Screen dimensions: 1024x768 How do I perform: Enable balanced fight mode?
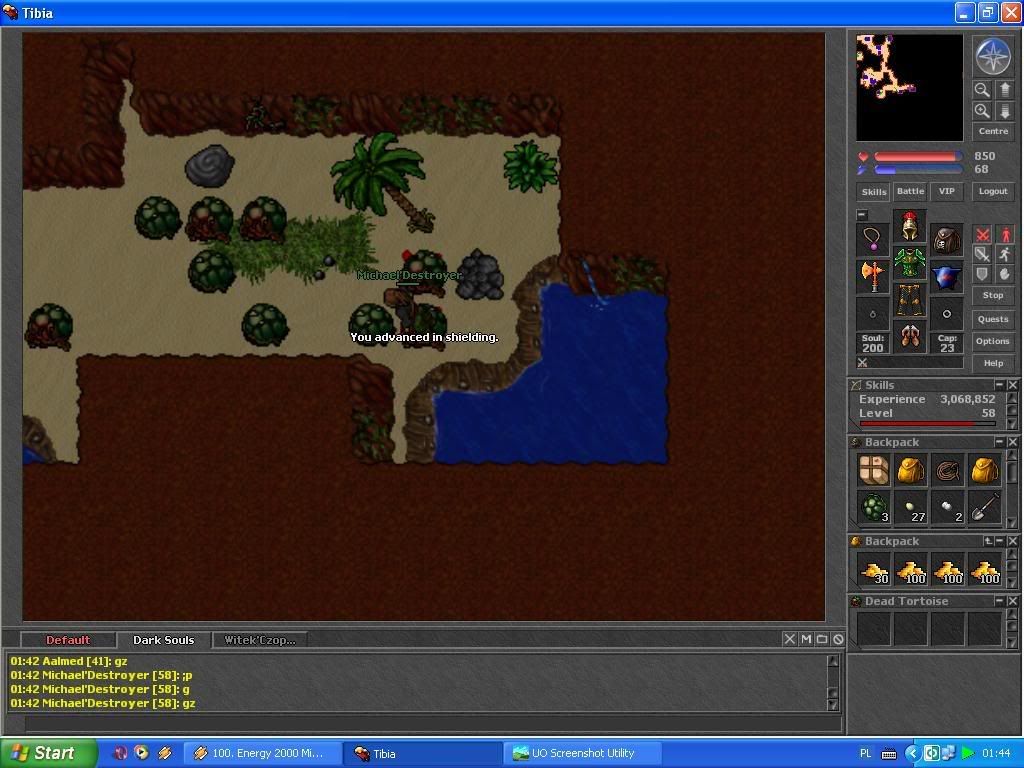click(x=982, y=255)
